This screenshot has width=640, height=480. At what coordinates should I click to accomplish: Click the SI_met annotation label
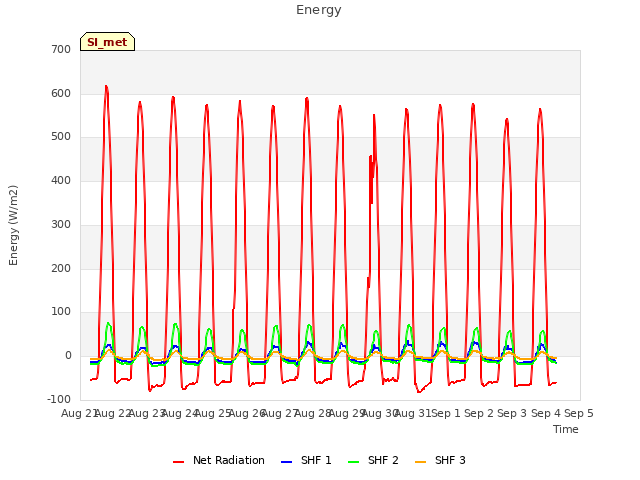tap(107, 42)
